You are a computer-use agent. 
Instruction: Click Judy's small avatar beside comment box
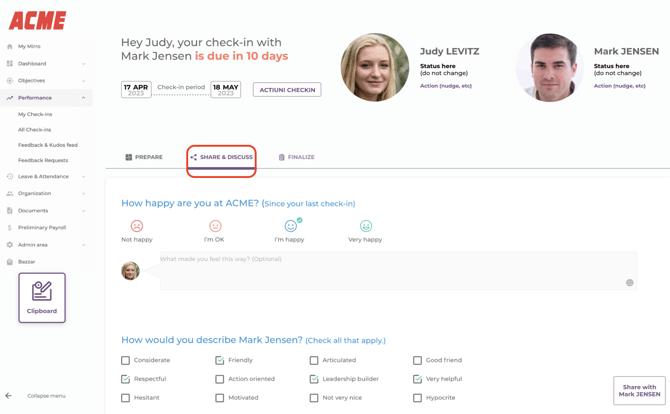pyautogui.click(x=130, y=271)
